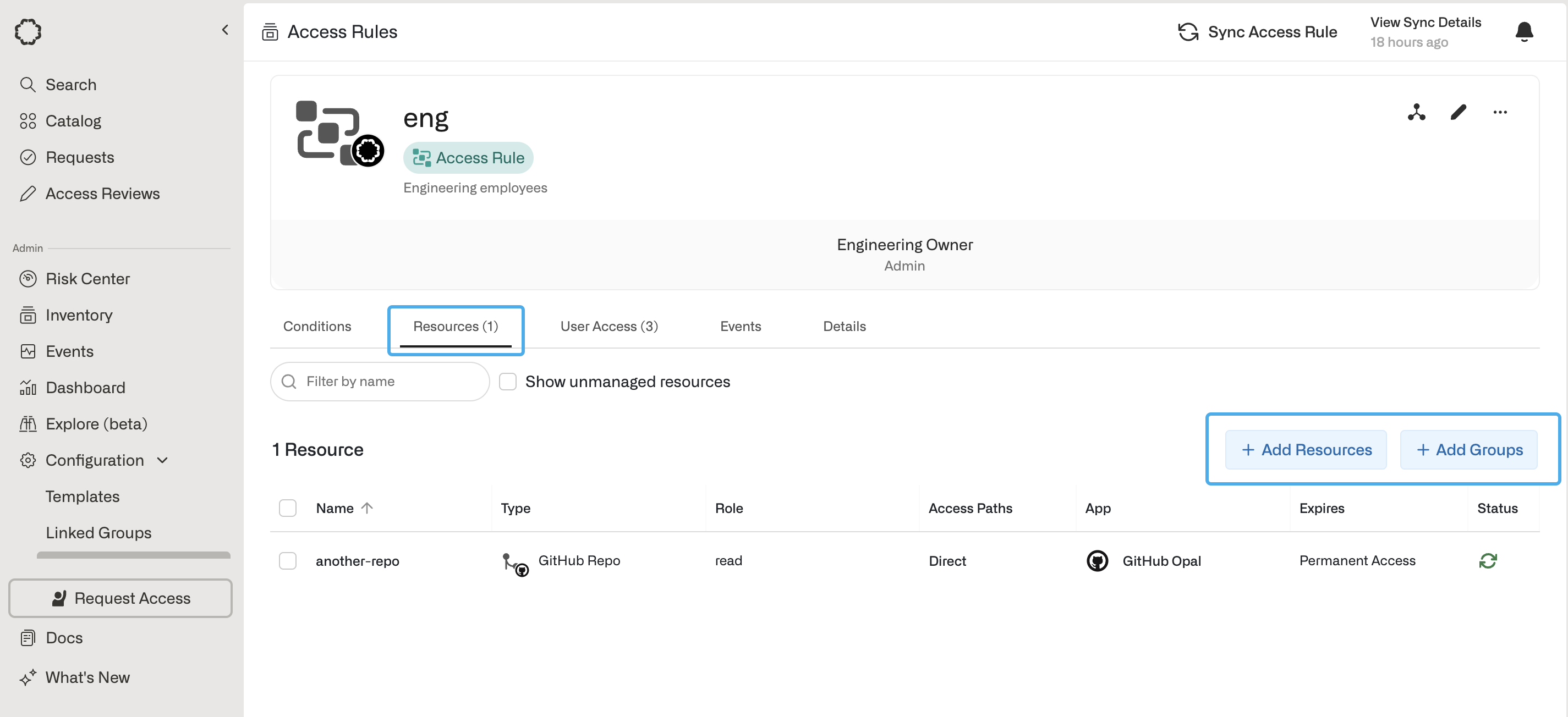This screenshot has height=717, width=1568.
Task: Click the Add Resources button
Action: coord(1305,449)
